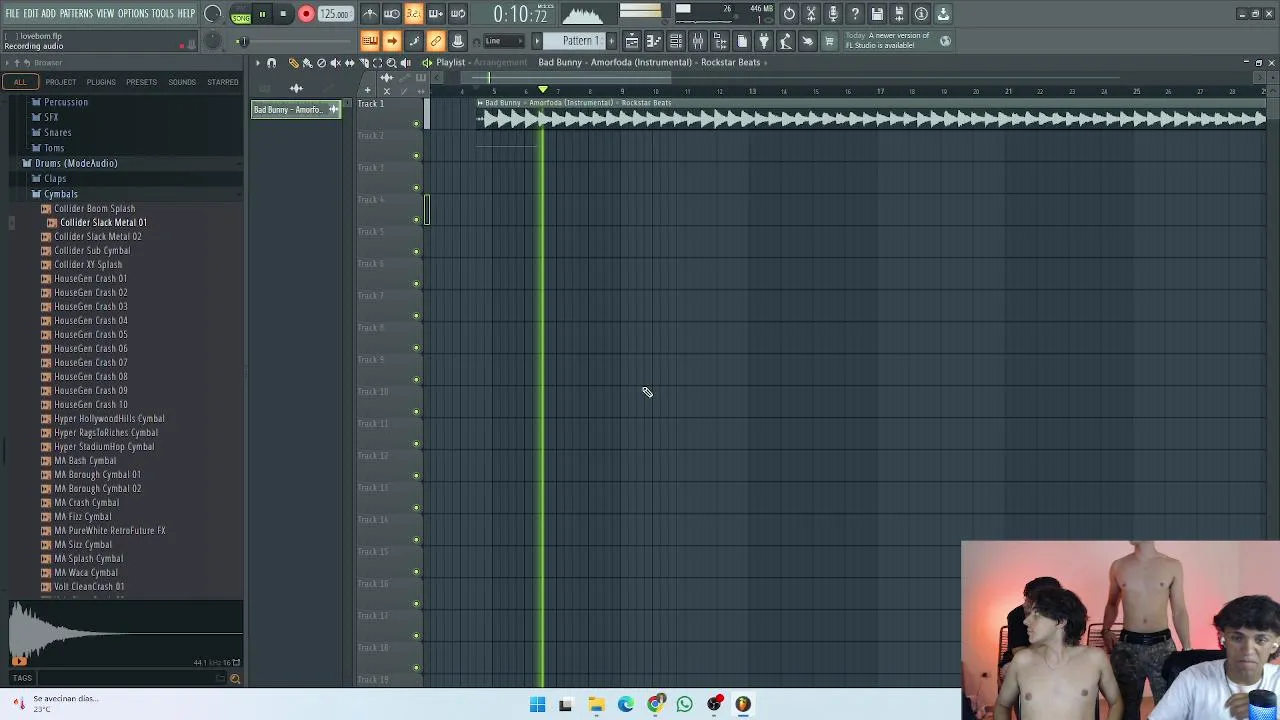The image size is (1280, 720).
Task: Open the Mixer window
Action: tap(698, 41)
